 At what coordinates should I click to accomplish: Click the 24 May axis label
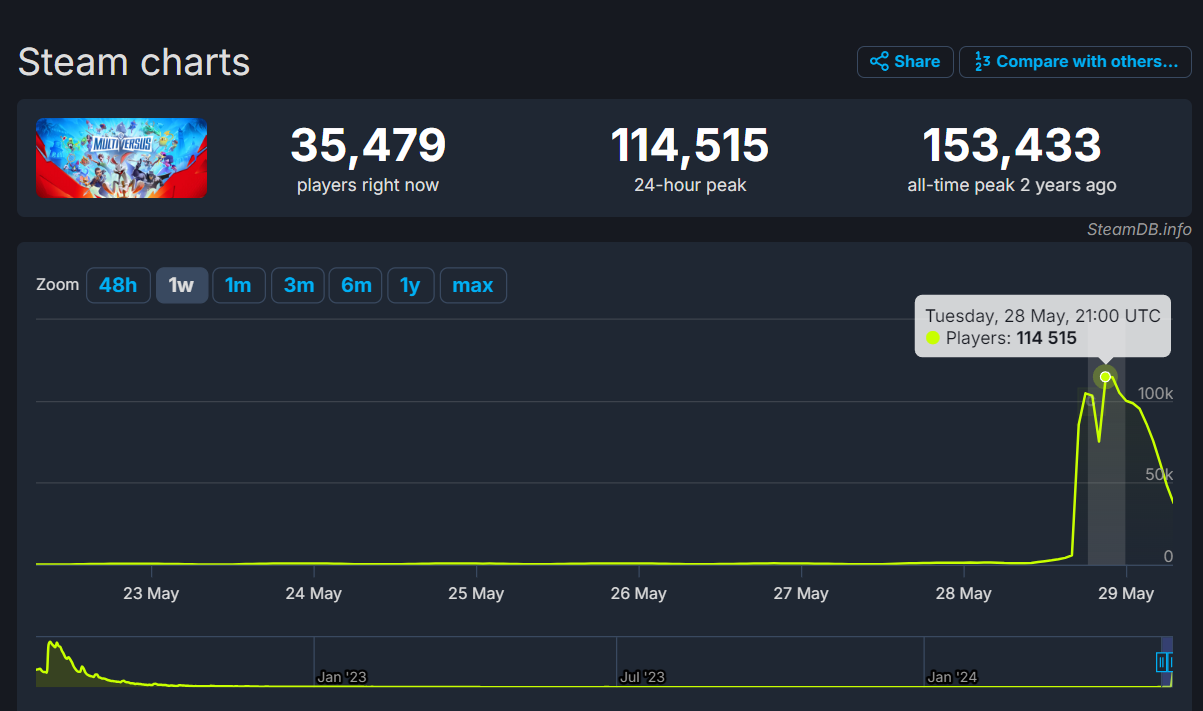point(314,593)
